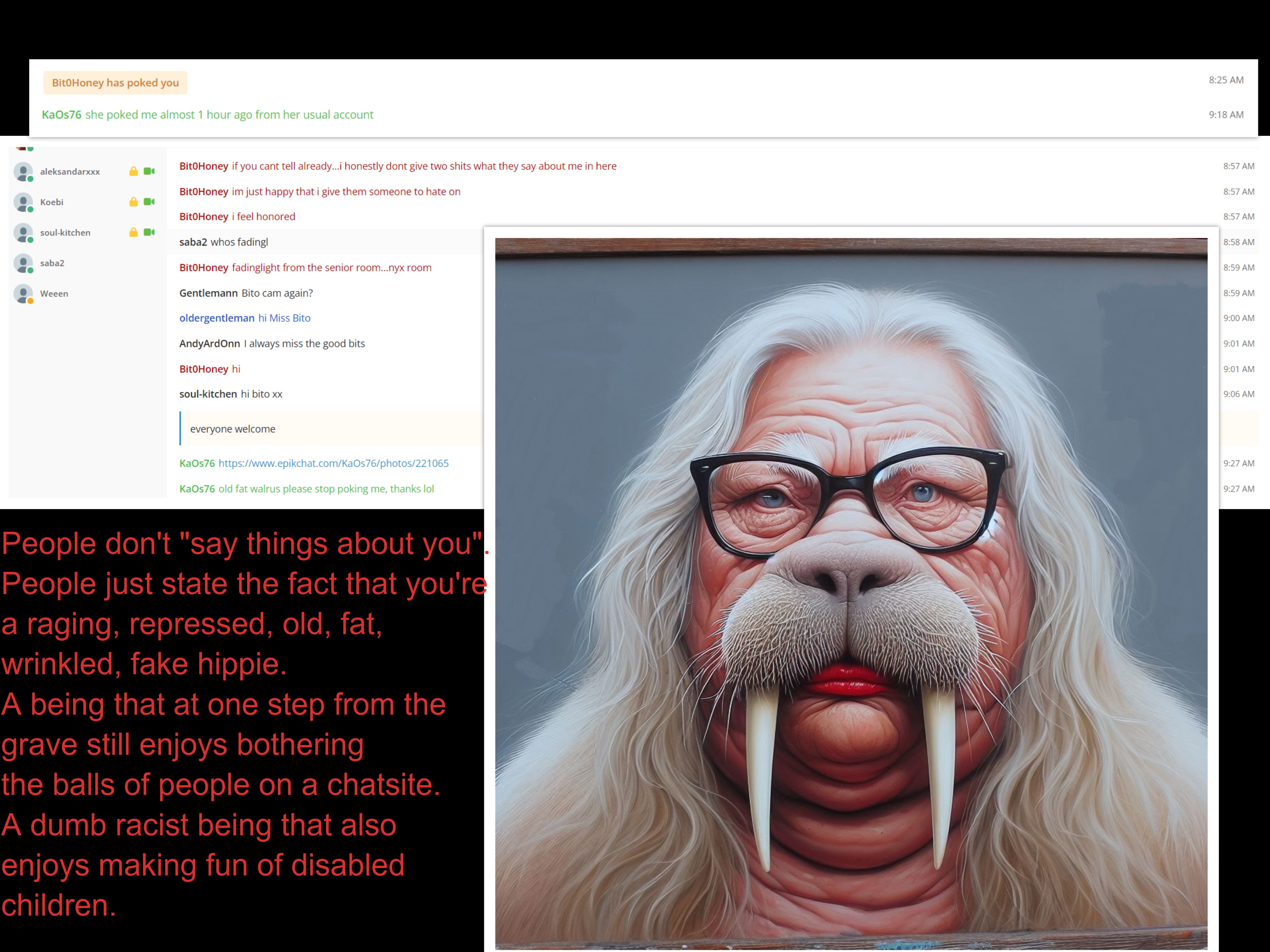Viewport: 1270px width, 952px height.
Task: Click Weeen's avatar in user list
Action: tap(23, 293)
